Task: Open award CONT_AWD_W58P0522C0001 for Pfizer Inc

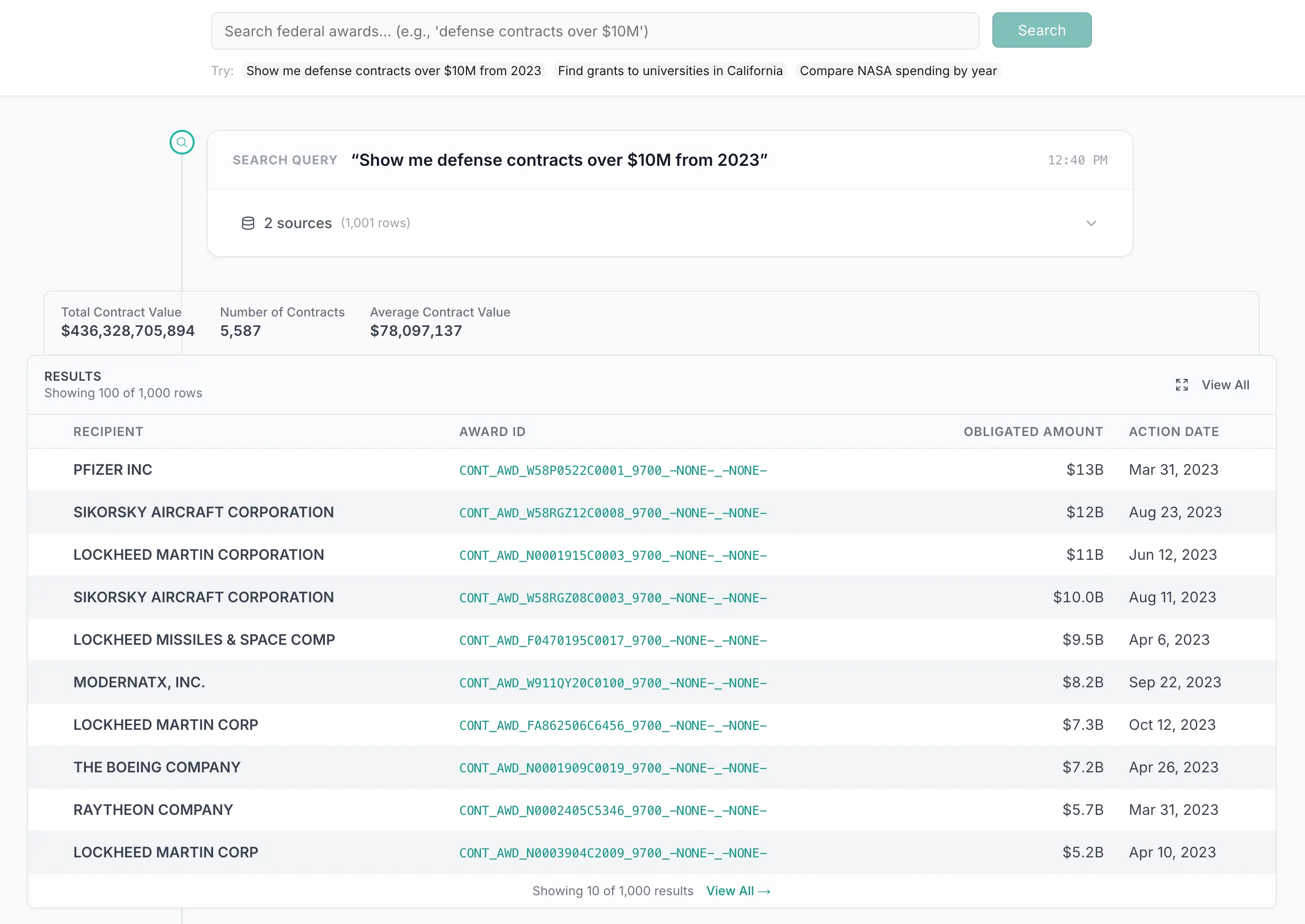Action: [613, 470]
